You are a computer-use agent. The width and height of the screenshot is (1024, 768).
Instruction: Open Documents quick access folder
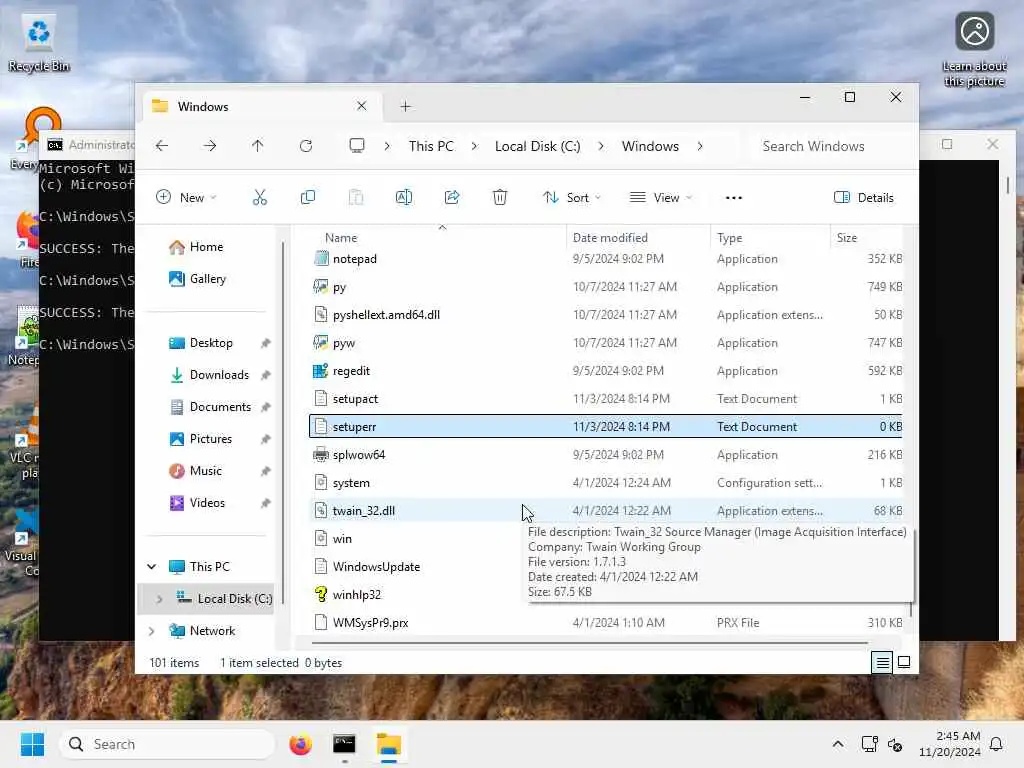tap(219, 407)
